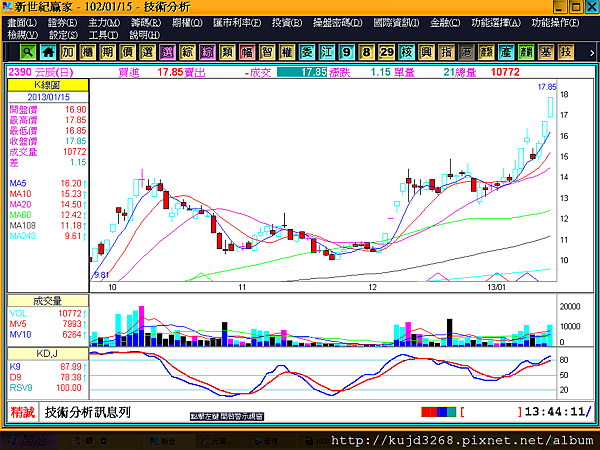Select the 指 index toolbar icon
The image size is (600, 450).
pyautogui.click(x=446, y=52)
